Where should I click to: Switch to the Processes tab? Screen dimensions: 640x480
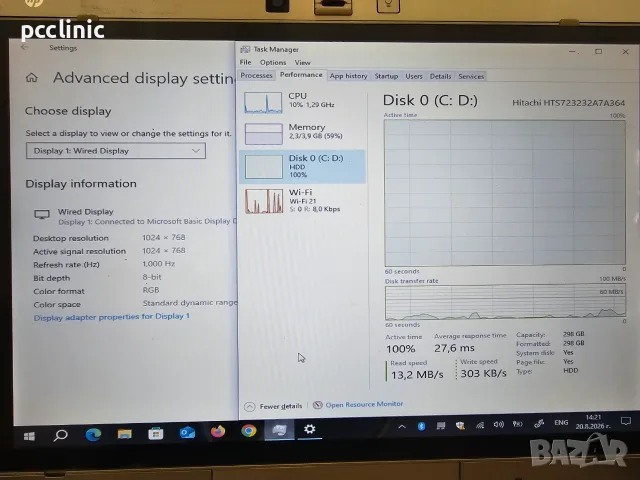(256, 76)
